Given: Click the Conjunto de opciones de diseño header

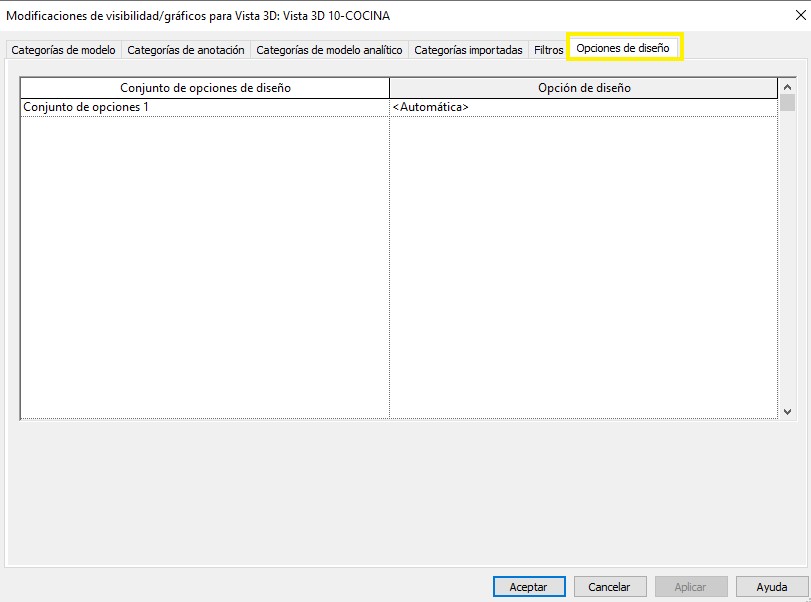Looking at the screenshot, I should coord(205,88).
